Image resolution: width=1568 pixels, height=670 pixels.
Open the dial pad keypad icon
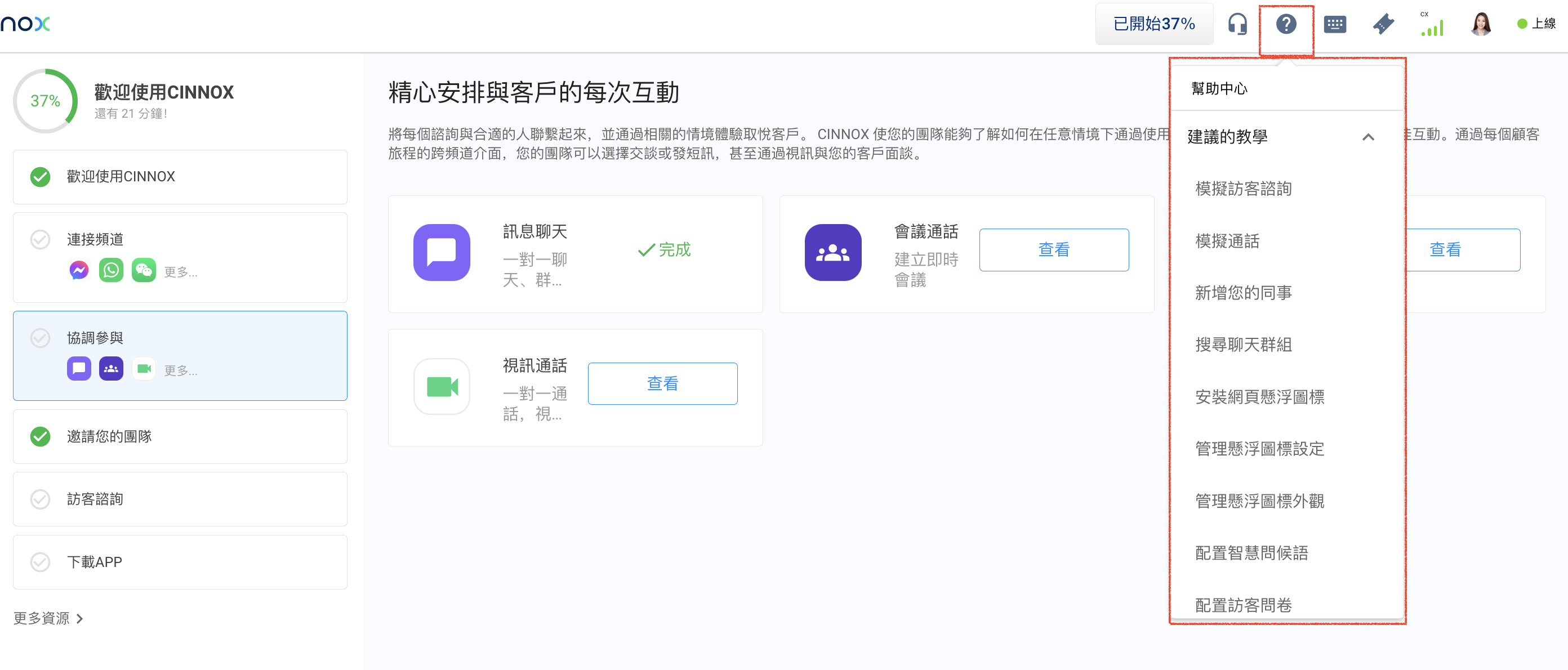pyautogui.click(x=1334, y=24)
